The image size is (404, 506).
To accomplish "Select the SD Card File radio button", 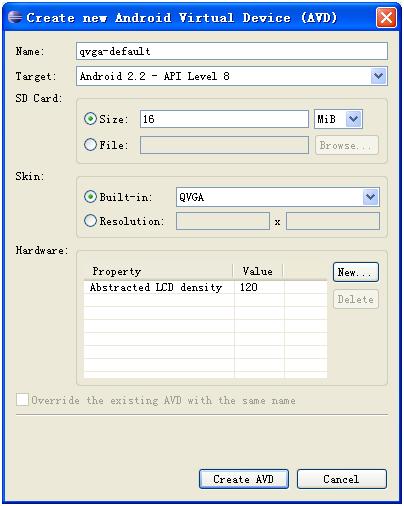I will pos(90,145).
